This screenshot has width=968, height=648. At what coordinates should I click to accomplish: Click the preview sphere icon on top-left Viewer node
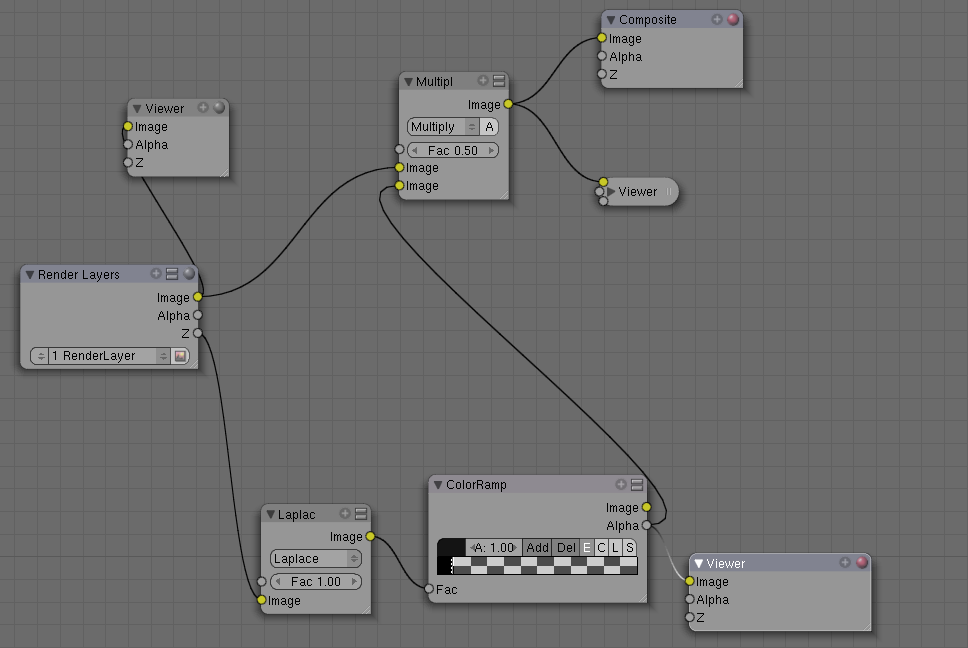pyautogui.click(x=219, y=107)
